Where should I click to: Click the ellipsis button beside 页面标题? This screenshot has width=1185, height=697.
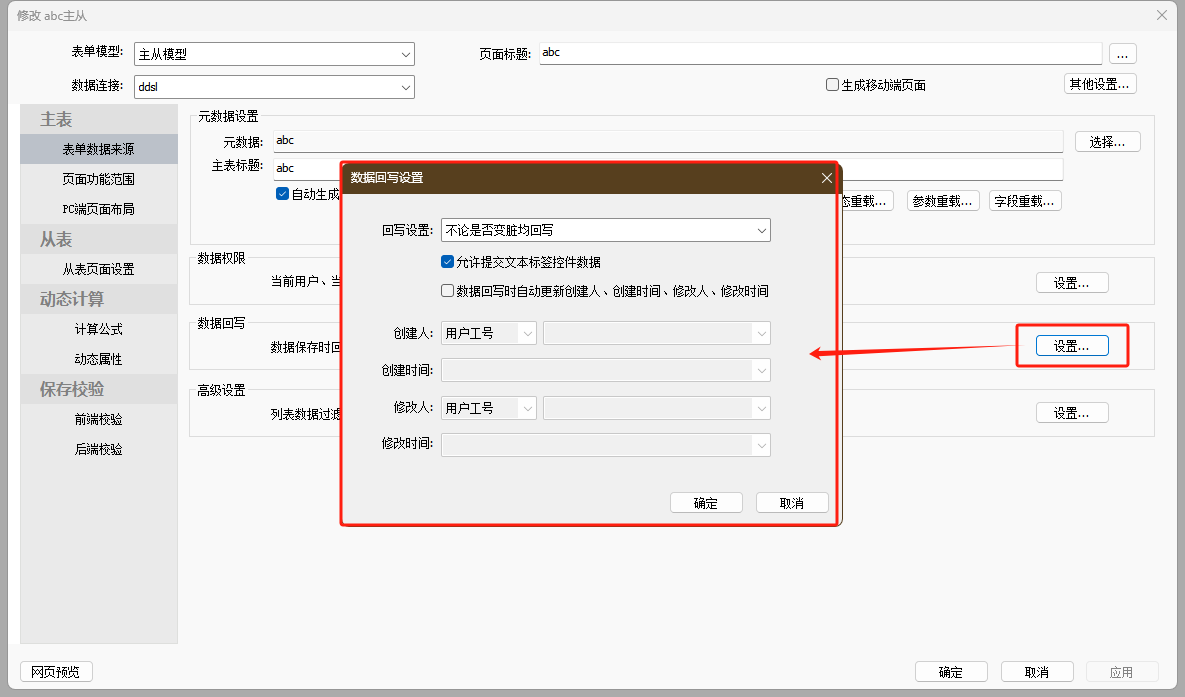(1122, 54)
